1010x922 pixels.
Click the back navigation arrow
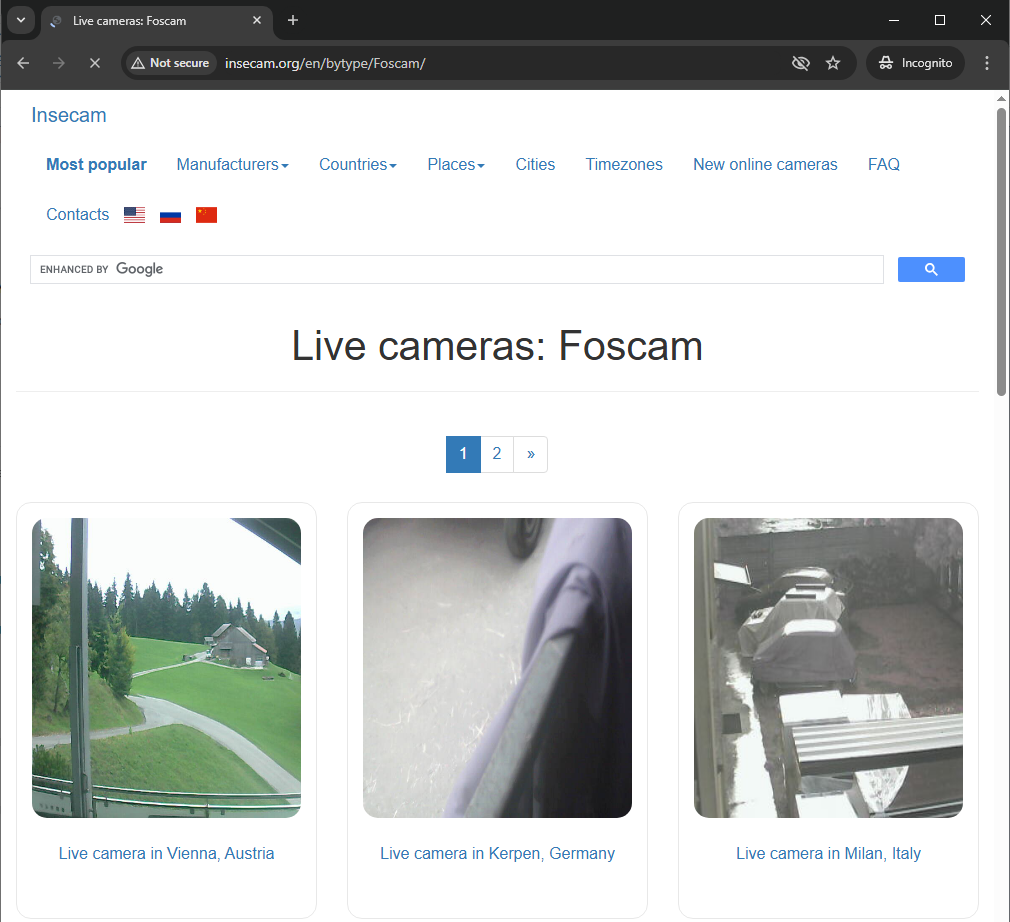click(22, 62)
